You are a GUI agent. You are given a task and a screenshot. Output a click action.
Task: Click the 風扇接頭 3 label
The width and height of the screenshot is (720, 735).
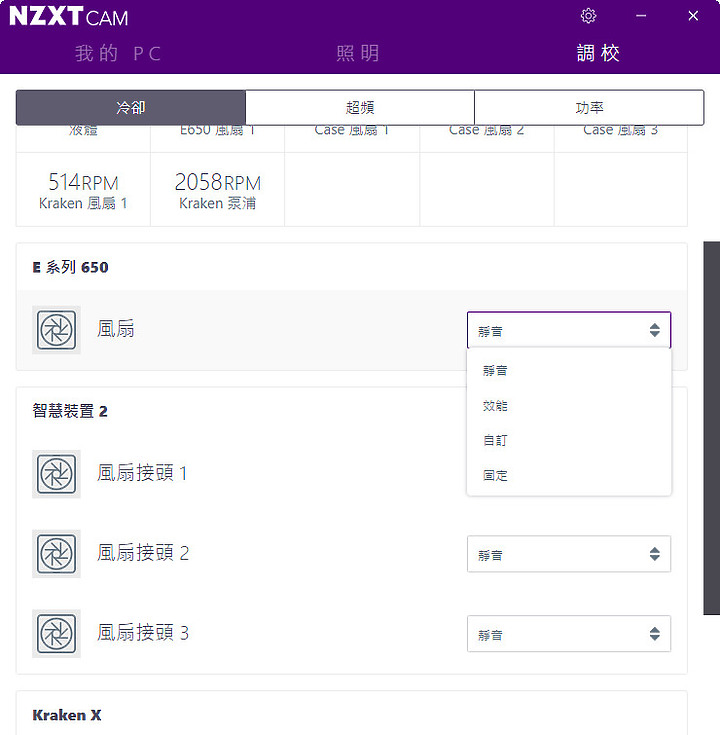click(x=143, y=633)
